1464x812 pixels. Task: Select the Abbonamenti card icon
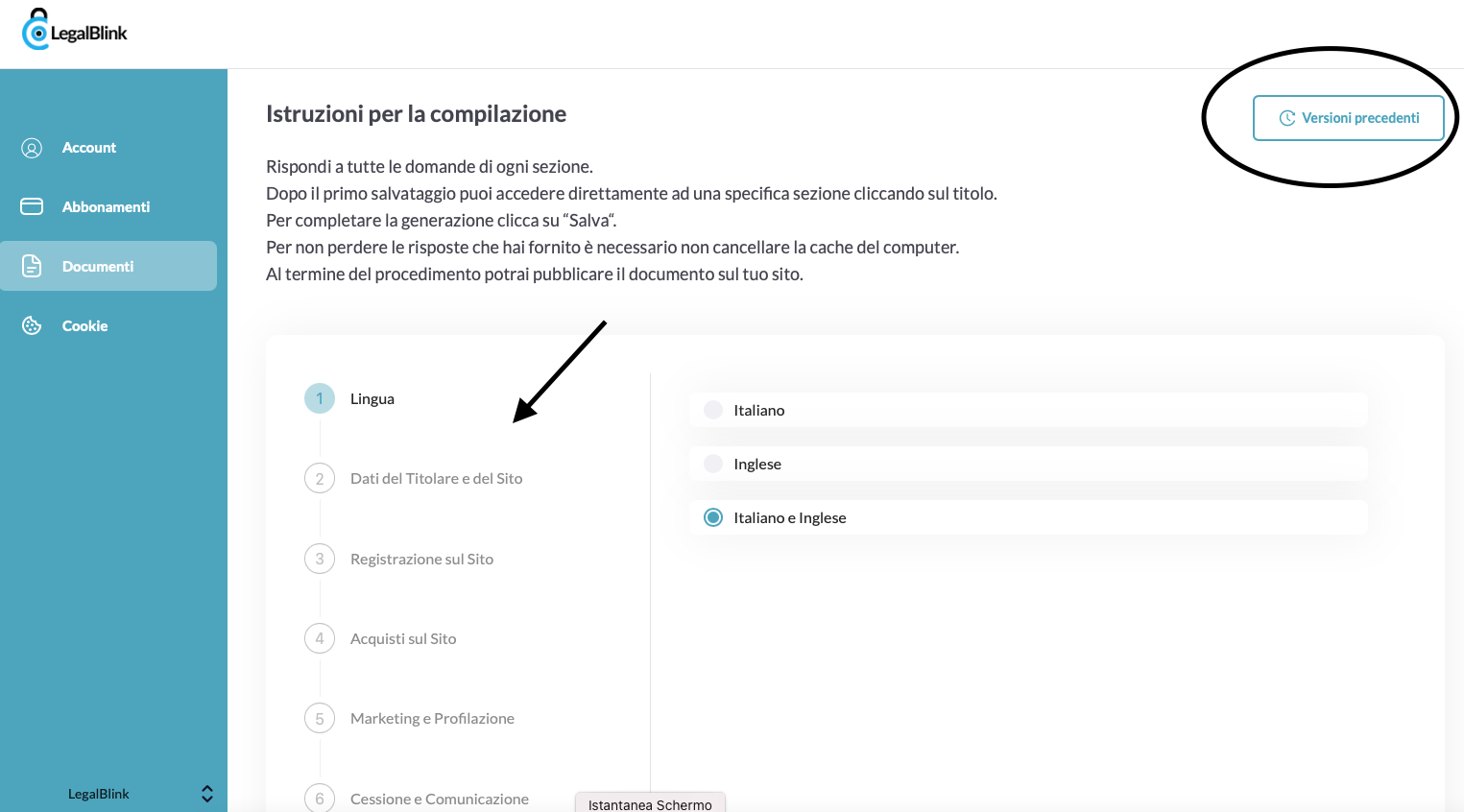click(32, 206)
